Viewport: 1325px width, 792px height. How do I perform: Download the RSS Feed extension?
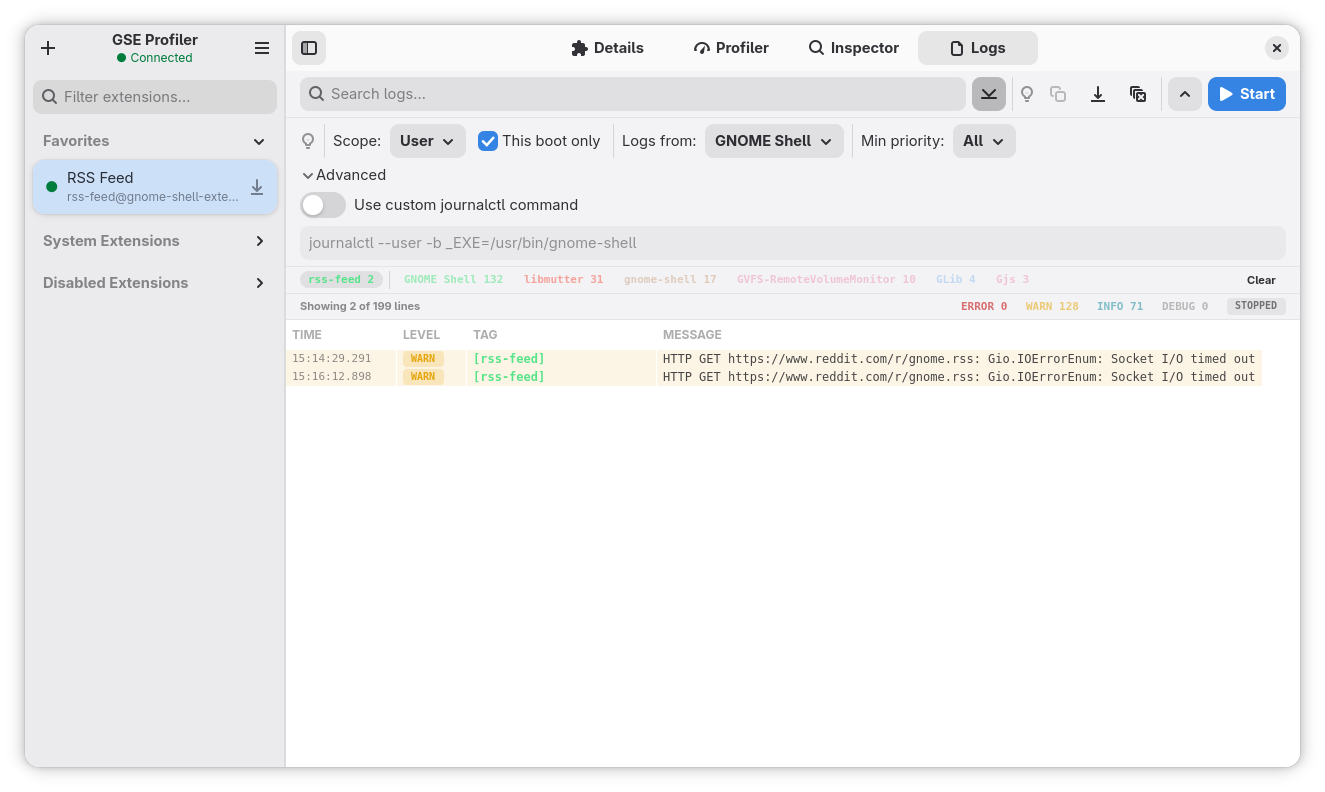point(257,187)
